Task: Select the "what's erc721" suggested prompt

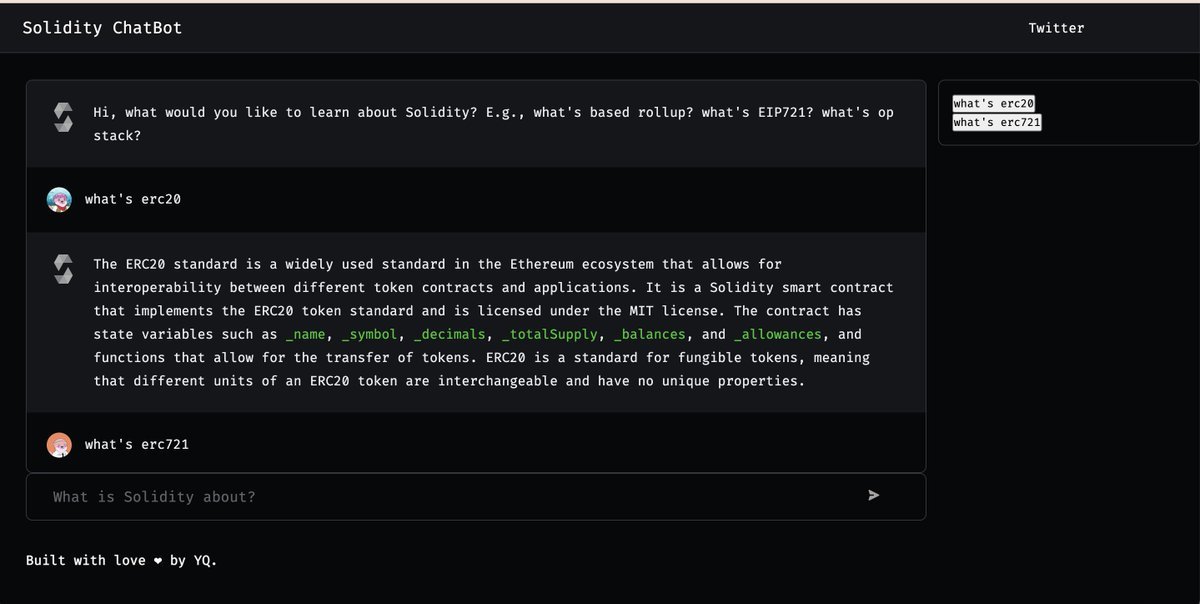Action: click(x=996, y=122)
